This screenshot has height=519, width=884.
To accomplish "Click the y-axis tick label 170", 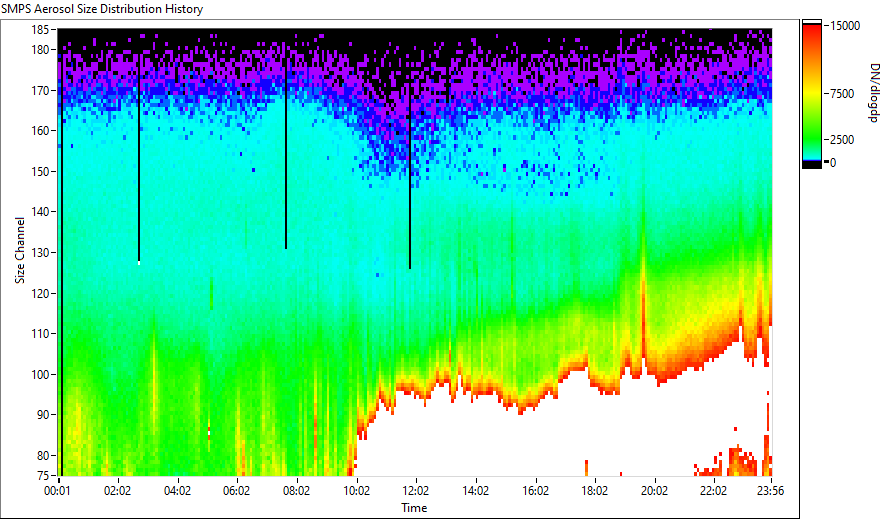I will (x=41, y=90).
